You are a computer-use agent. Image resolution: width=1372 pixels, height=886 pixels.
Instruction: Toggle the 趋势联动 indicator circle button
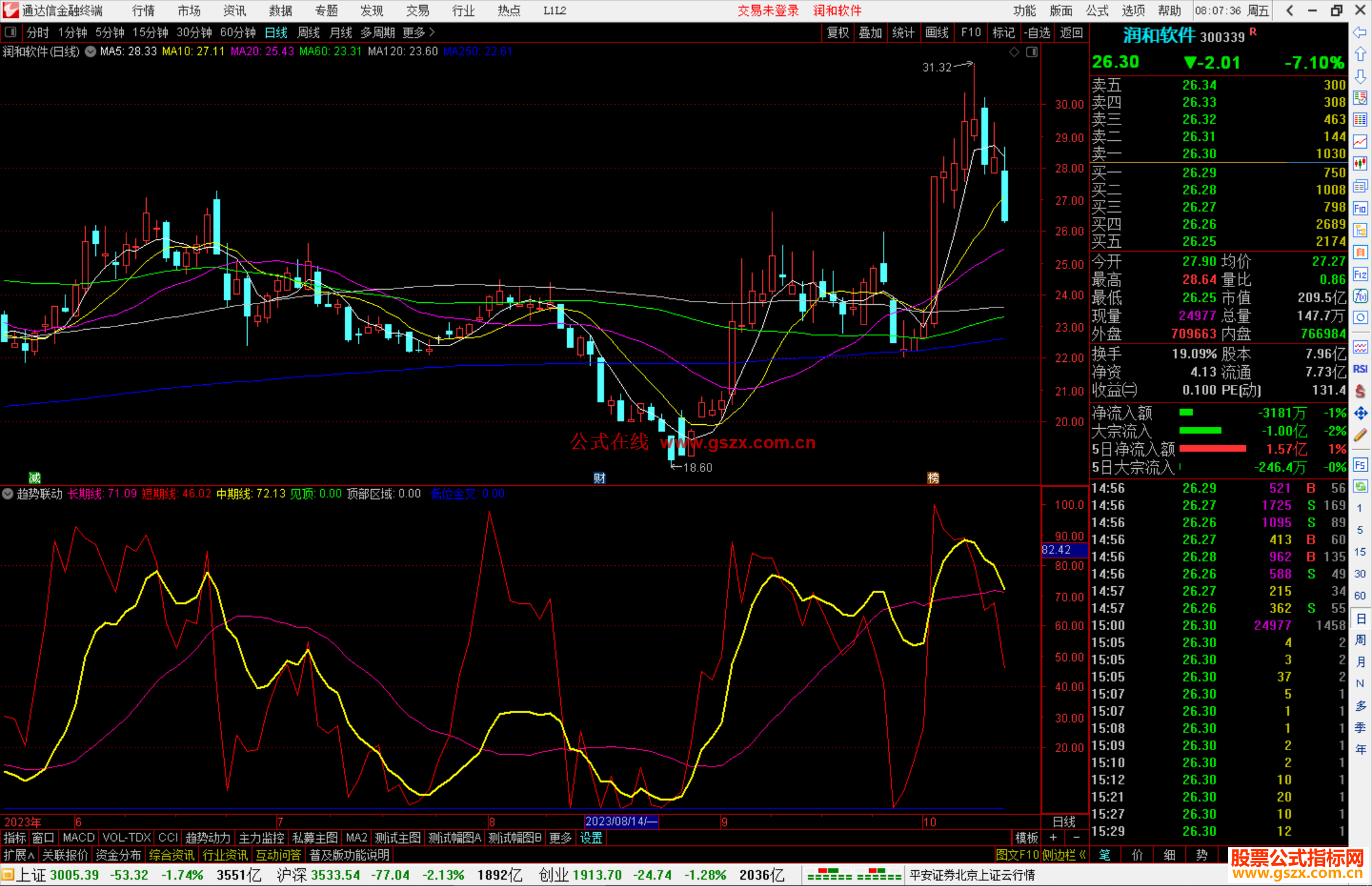point(8,493)
